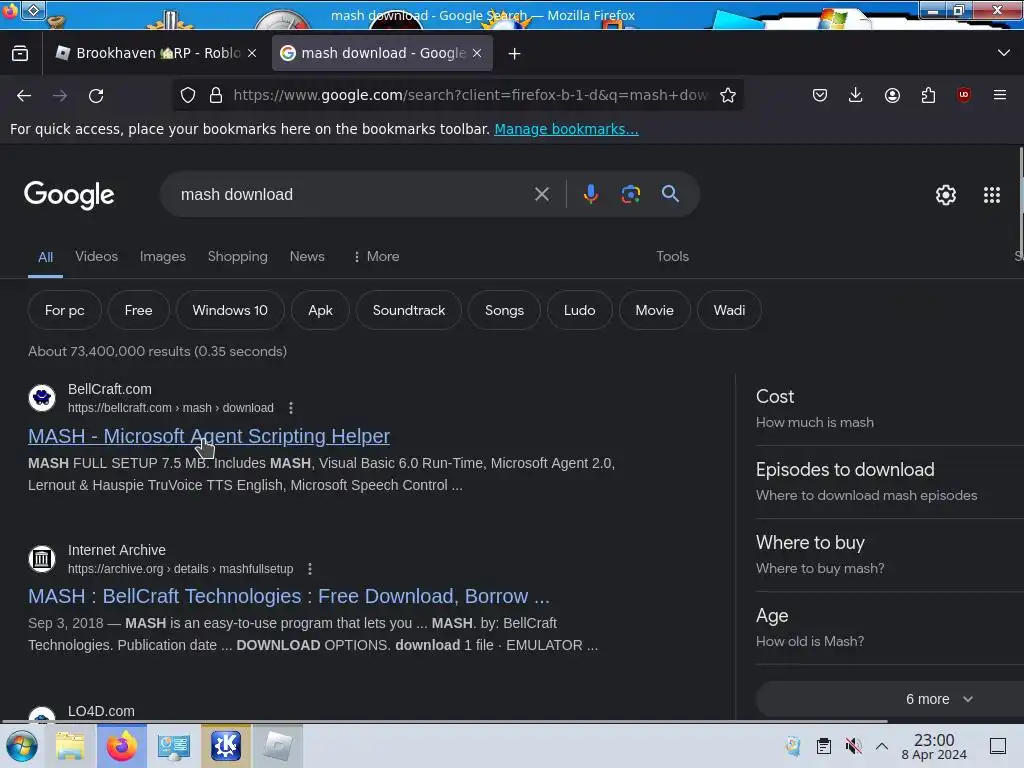
Task: Select the All results tab
Action: [45, 257]
